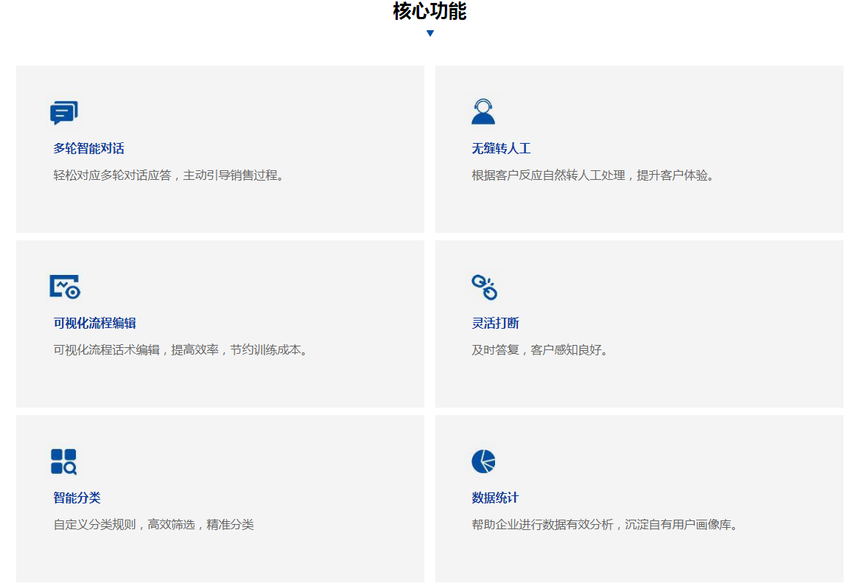Image resolution: width=859 pixels, height=586 pixels.
Task: Click the headset agent icon above 无缝转人工
Action: coord(483,112)
